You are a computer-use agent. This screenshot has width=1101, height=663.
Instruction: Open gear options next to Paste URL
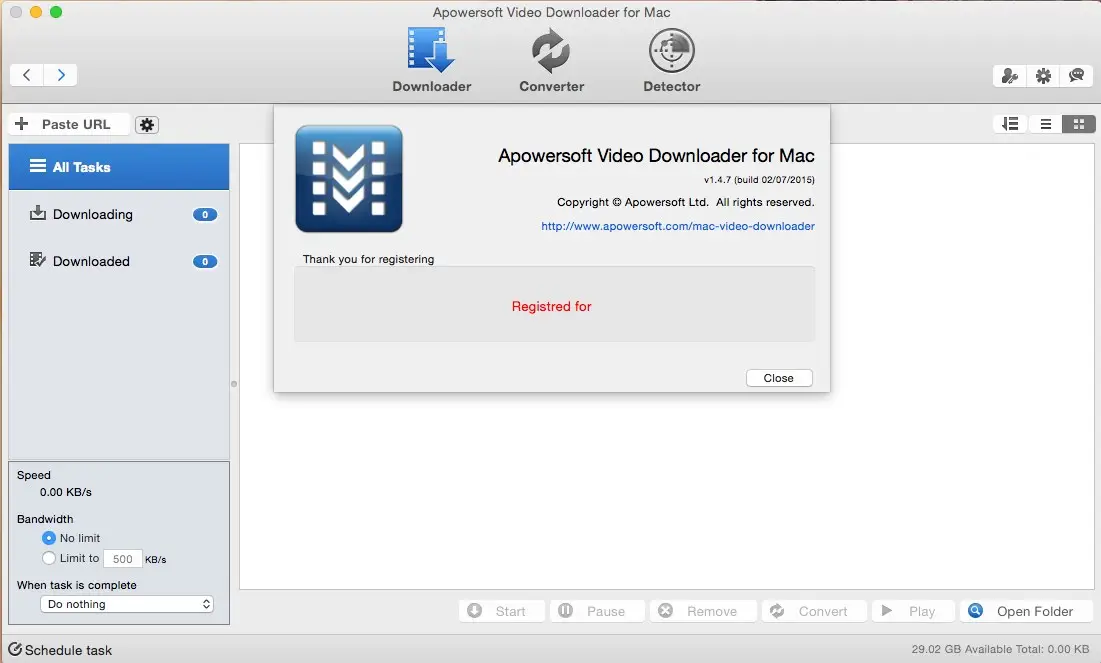point(147,125)
